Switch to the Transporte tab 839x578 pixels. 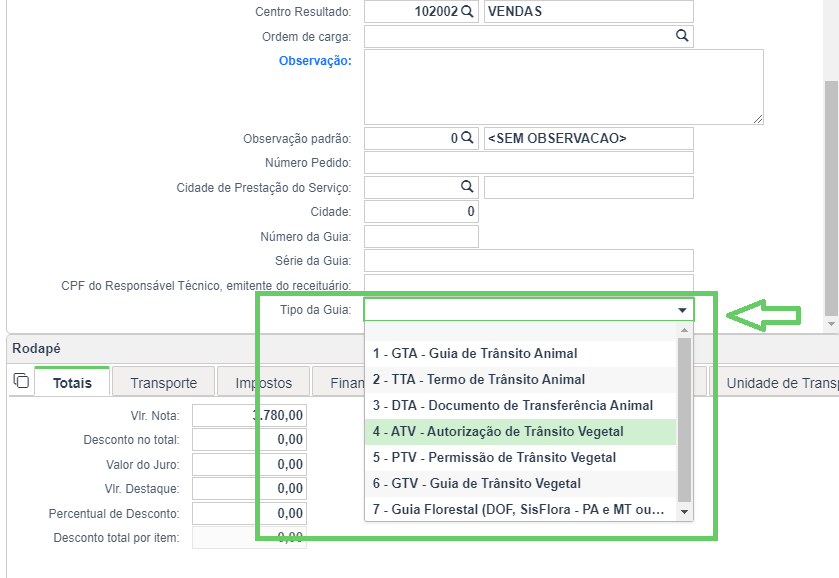point(164,382)
